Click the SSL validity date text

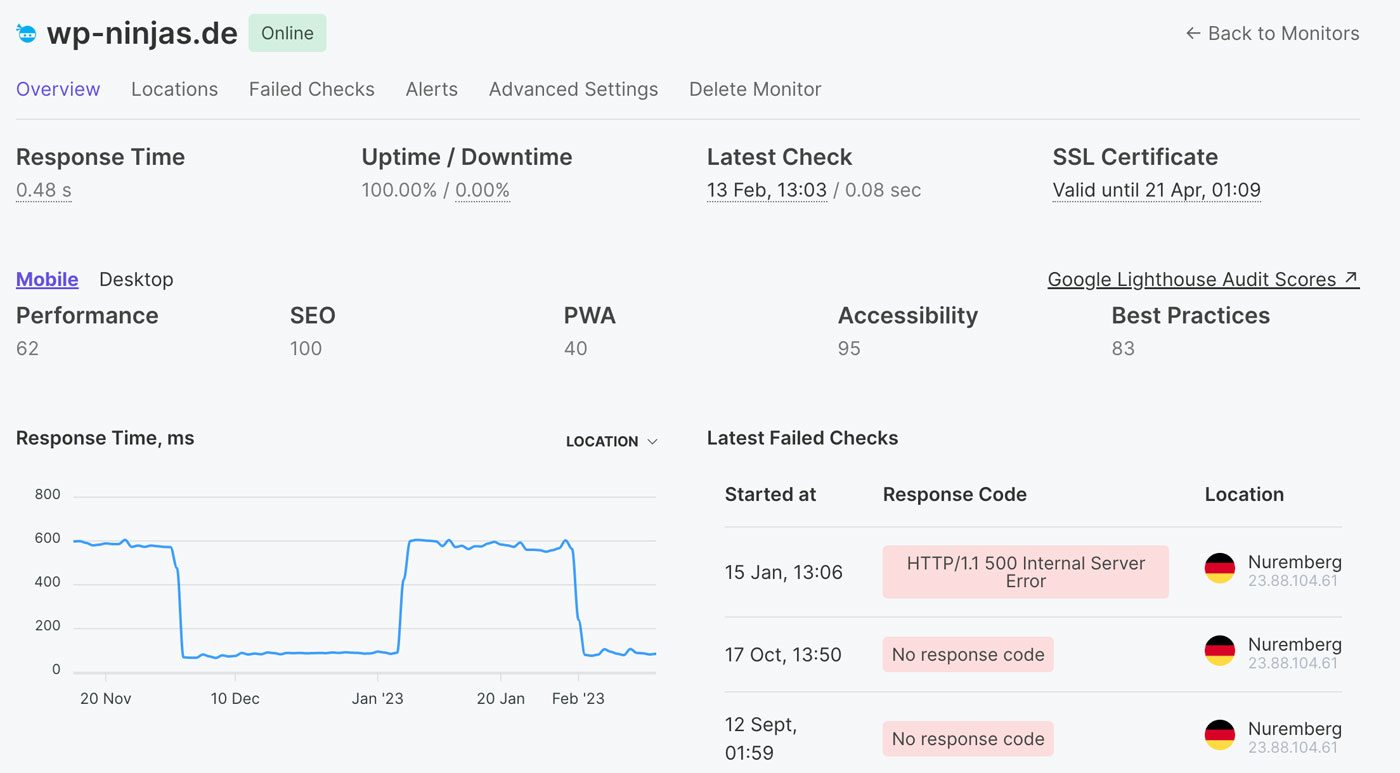click(1156, 190)
